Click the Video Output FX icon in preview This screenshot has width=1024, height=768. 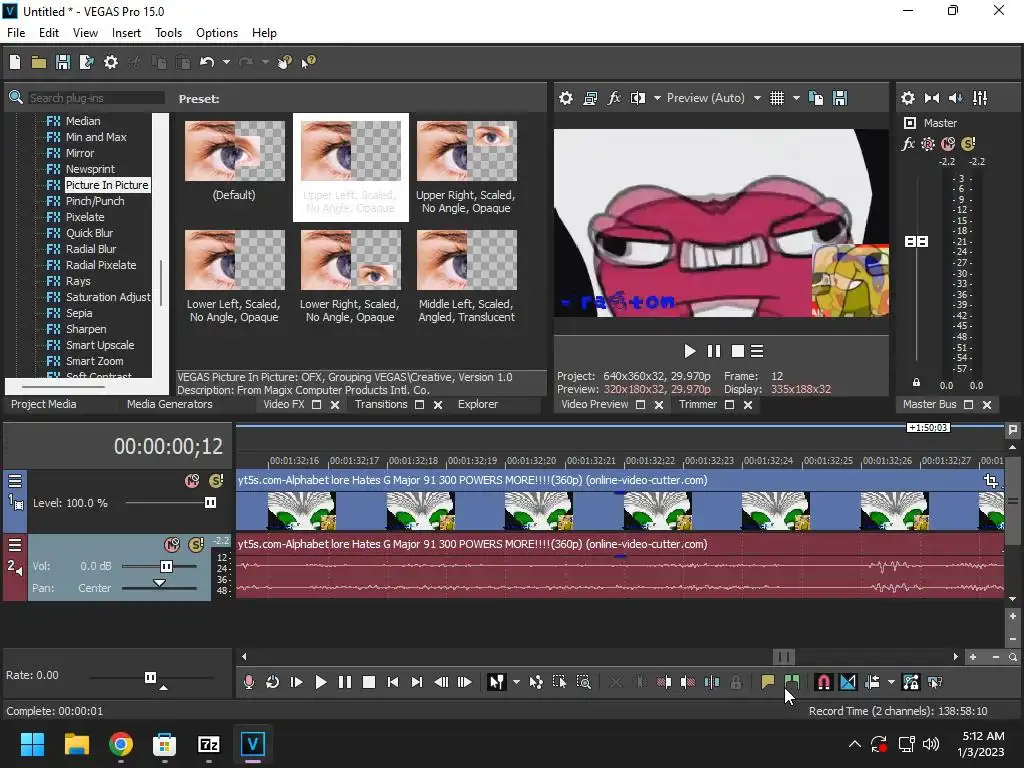614,98
